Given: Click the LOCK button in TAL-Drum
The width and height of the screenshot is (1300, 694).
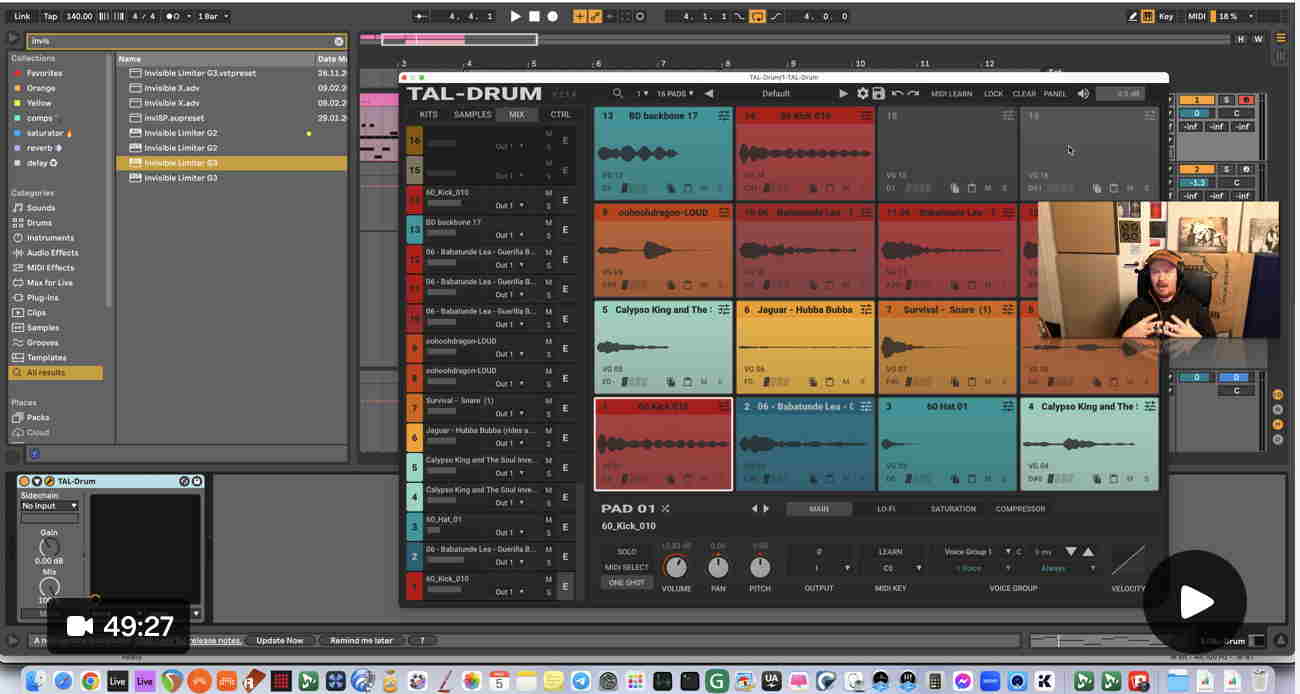Looking at the screenshot, I should [993, 94].
